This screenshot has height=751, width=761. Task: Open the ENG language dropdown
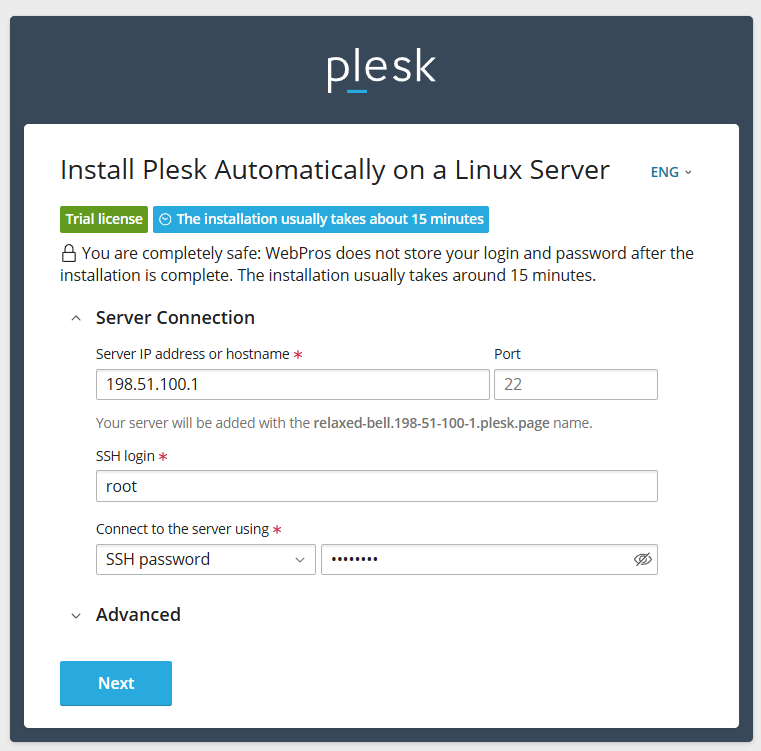[671, 172]
